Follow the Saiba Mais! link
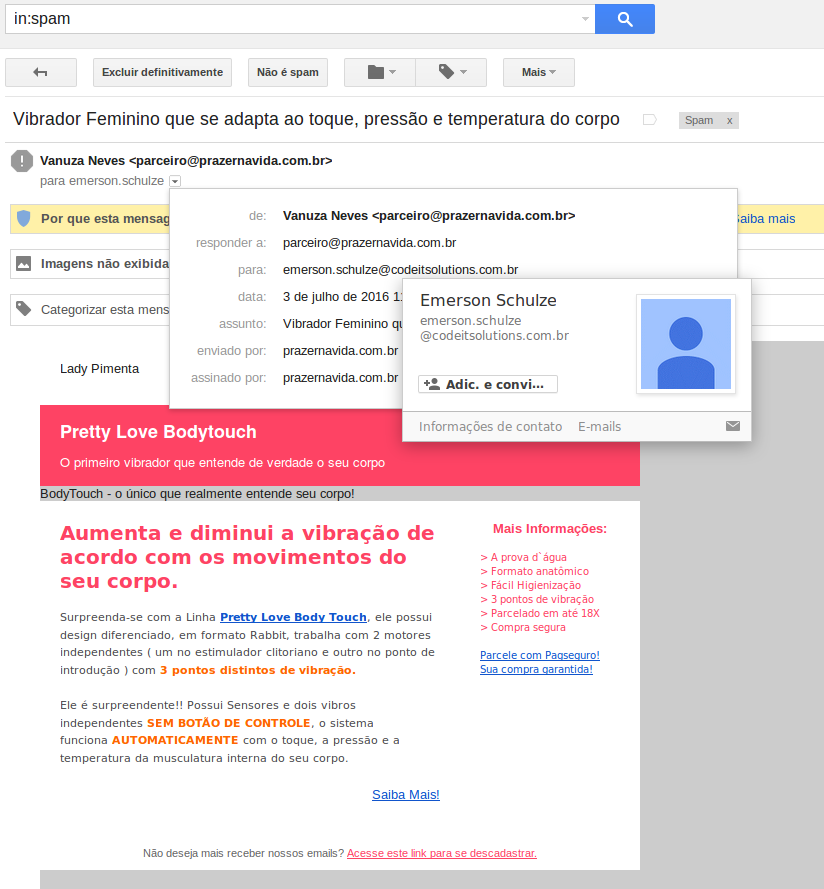Image resolution: width=824 pixels, height=889 pixels. coord(405,794)
